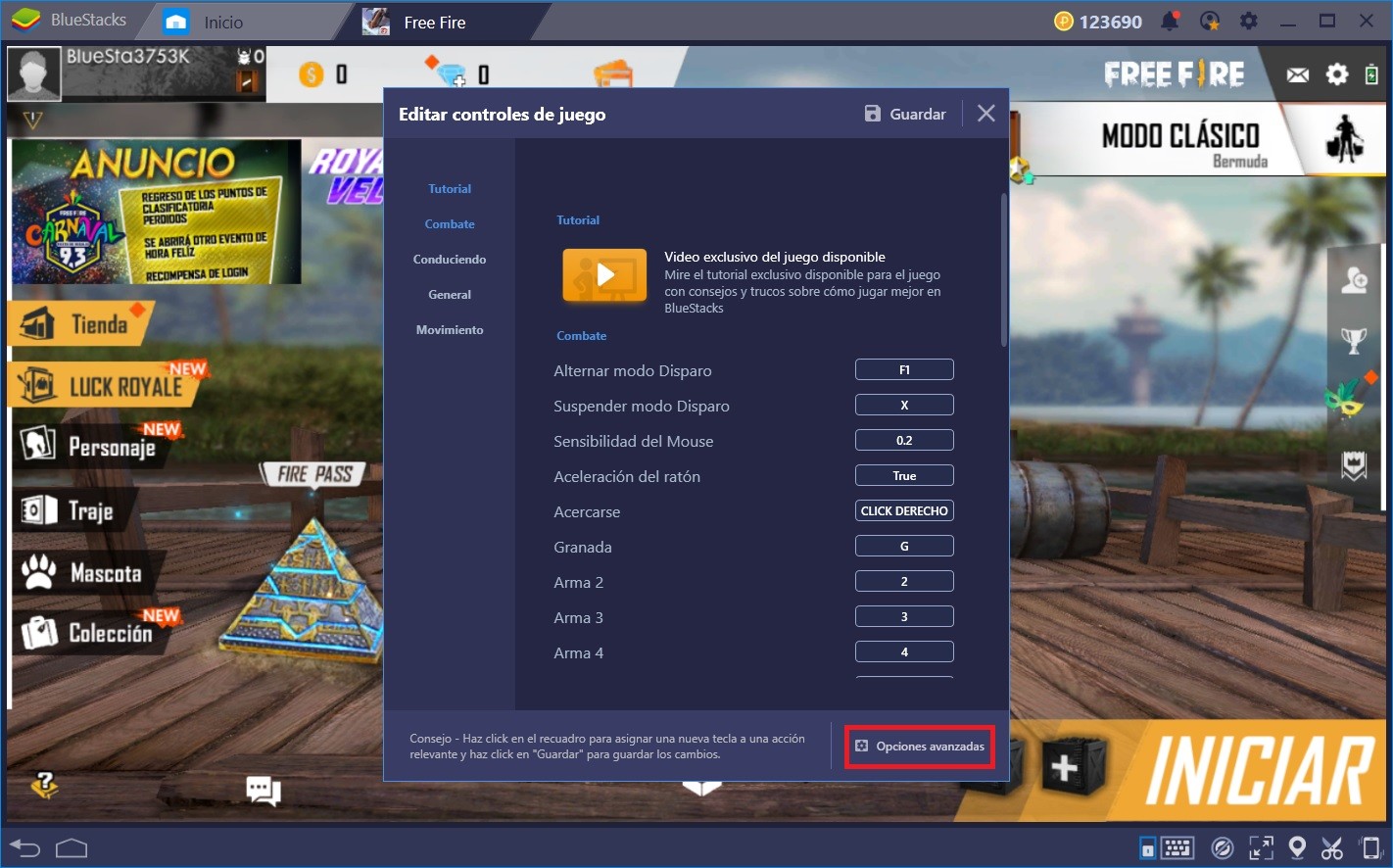
Task: Open Modo Clásico Bermuda mode selector
Action: (1197, 138)
